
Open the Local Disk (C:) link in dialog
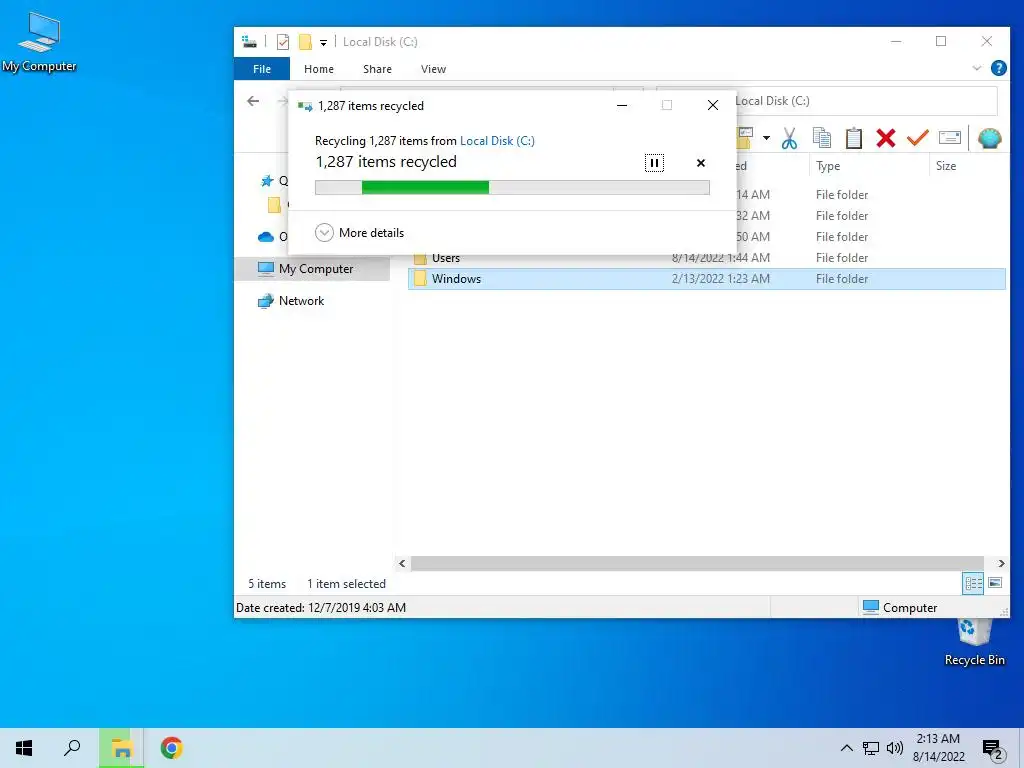497,141
